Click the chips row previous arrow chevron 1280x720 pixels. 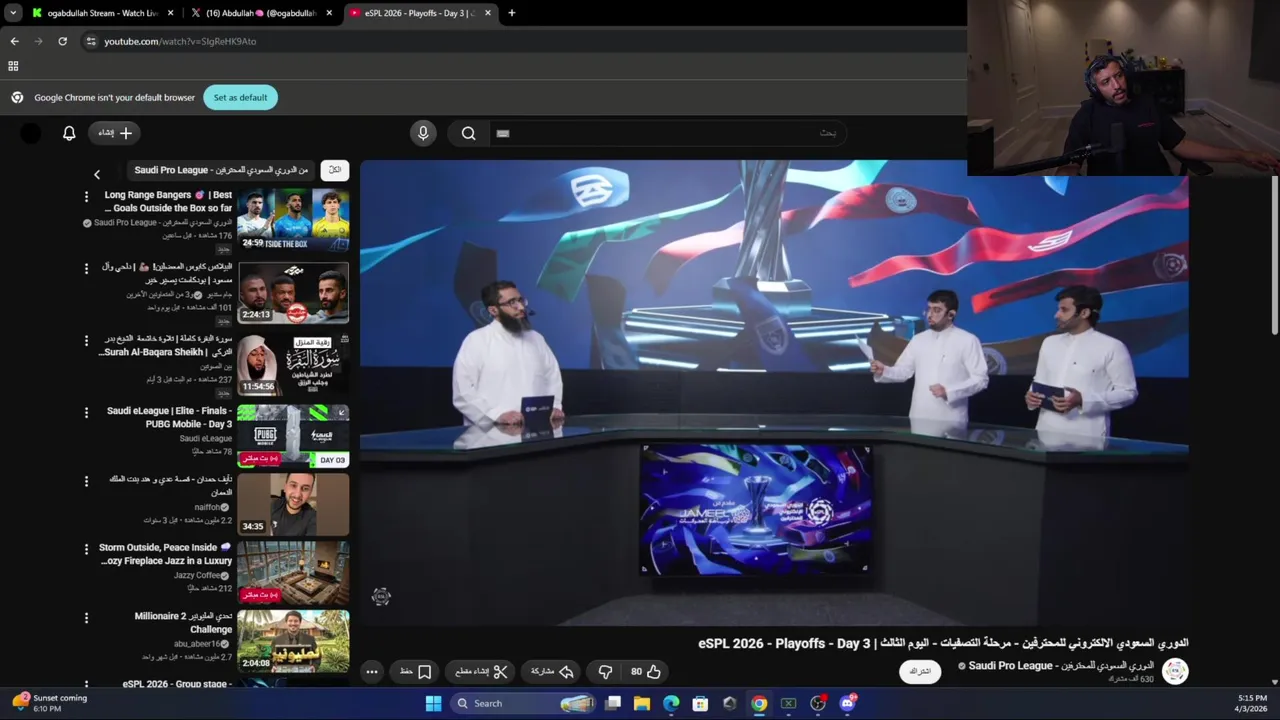tap(97, 174)
